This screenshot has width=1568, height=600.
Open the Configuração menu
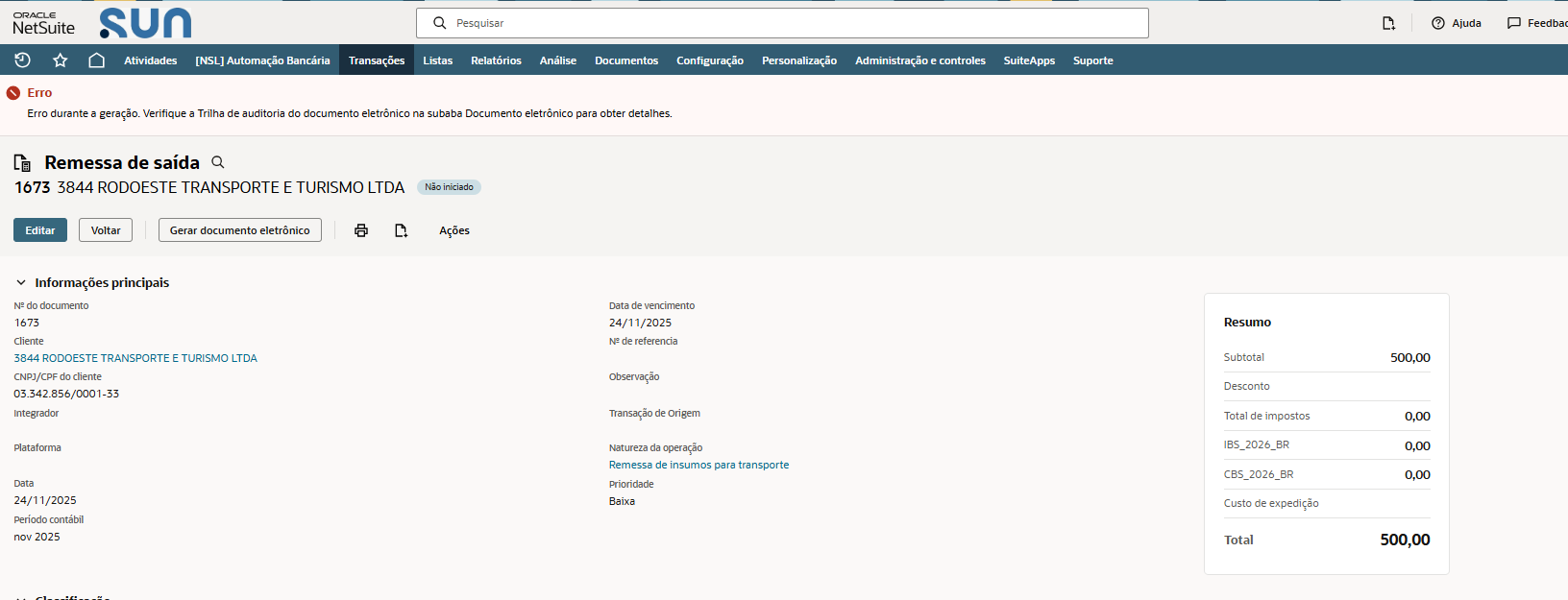710,60
